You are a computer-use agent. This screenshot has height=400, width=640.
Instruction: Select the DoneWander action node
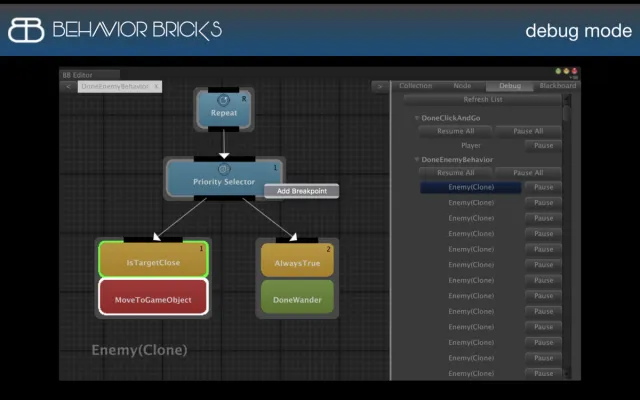[x=297, y=297]
